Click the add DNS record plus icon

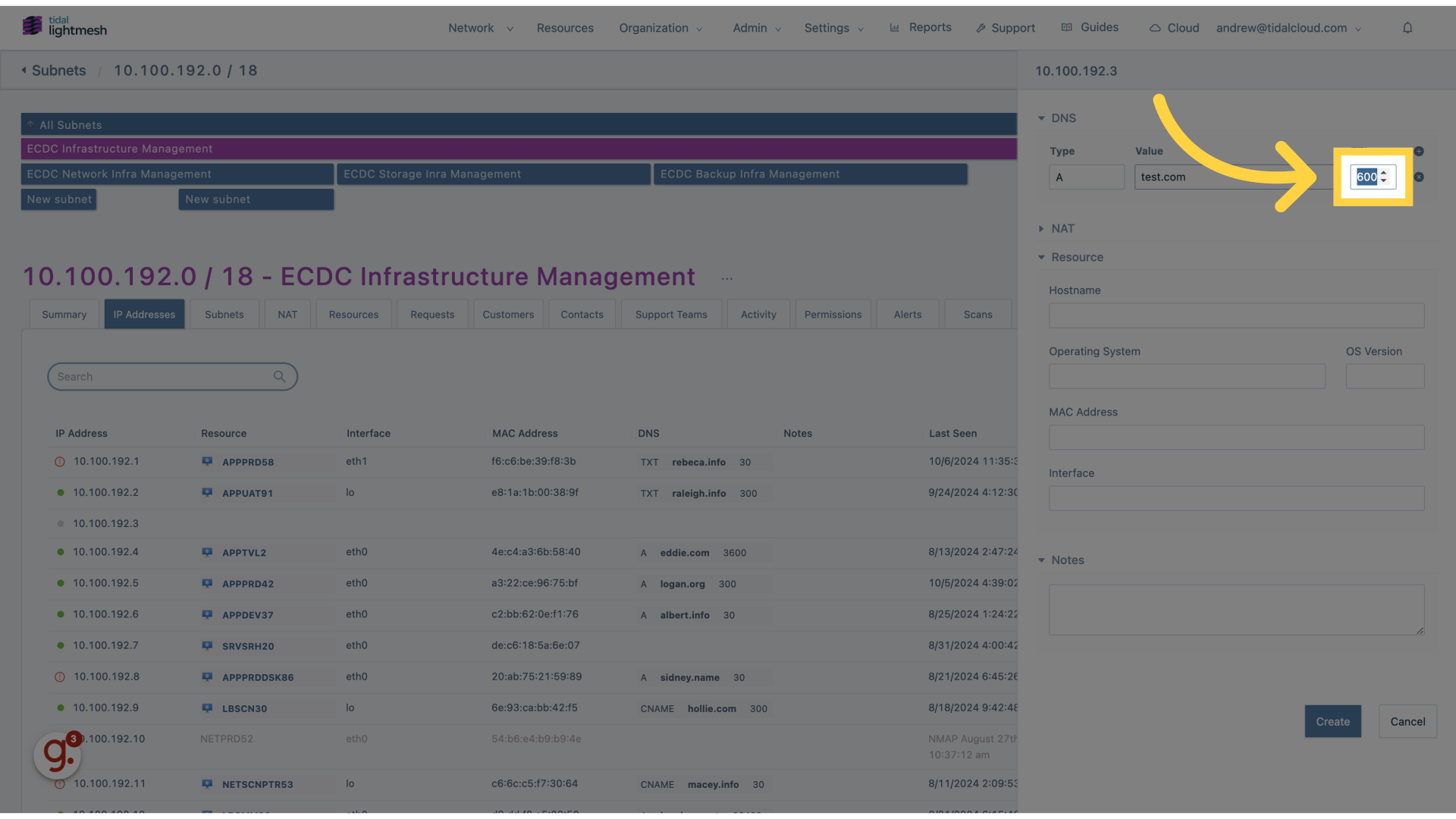1419,151
